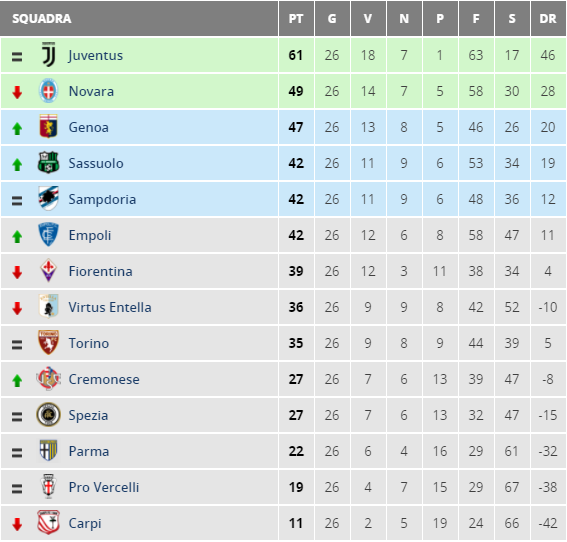Click the Sampdoria club crest
The image size is (567, 542).
tap(48, 199)
